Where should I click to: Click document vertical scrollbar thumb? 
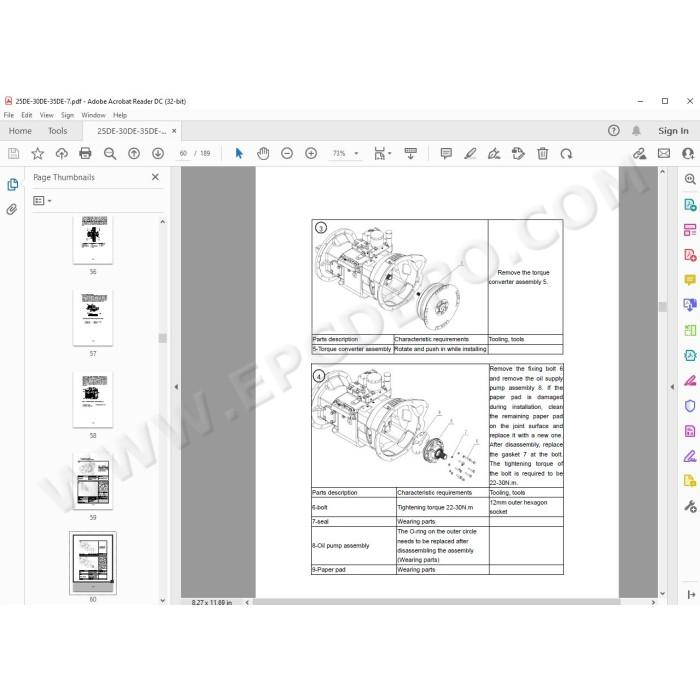coord(662,306)
